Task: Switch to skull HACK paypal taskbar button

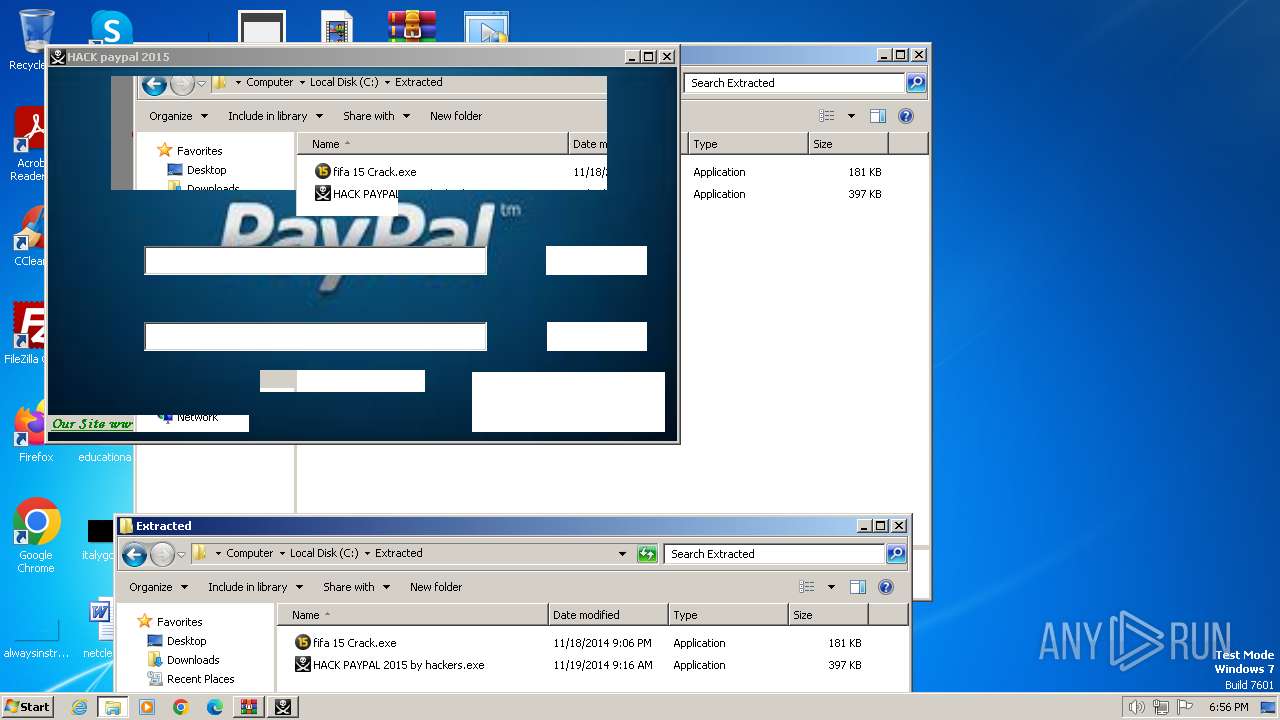Action: coord(283,707)
